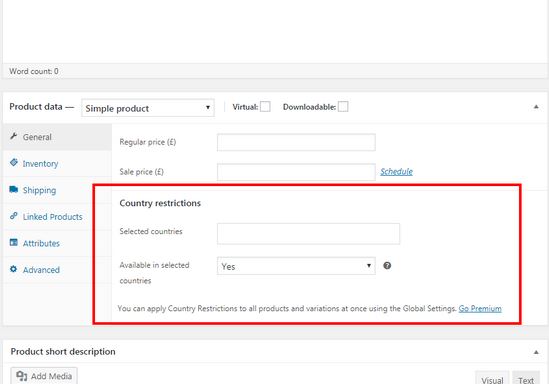The width and height of the screenshot is (549, 384).
Task: Click the General wrench icon
Action: (x=14, y=136)
